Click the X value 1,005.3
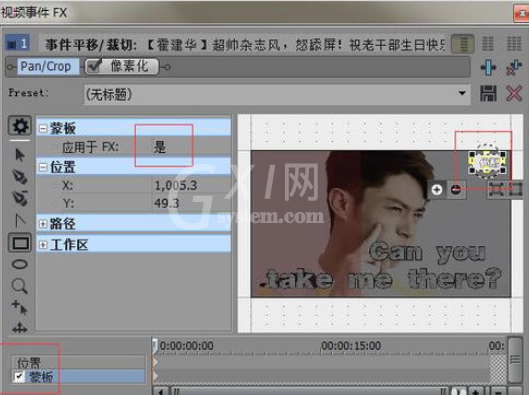Viewport: 529px width, 395px height. 175,185
